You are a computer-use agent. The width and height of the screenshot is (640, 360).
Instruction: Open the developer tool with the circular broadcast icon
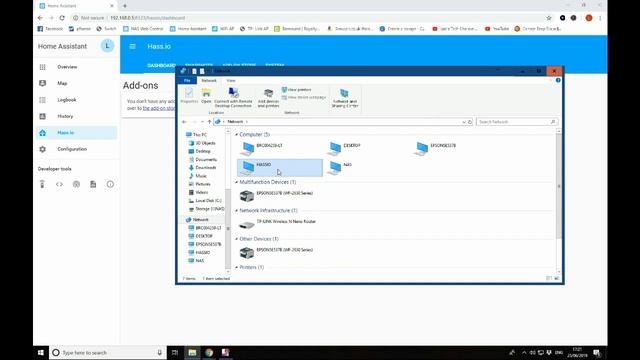click(x=76, y=184)
